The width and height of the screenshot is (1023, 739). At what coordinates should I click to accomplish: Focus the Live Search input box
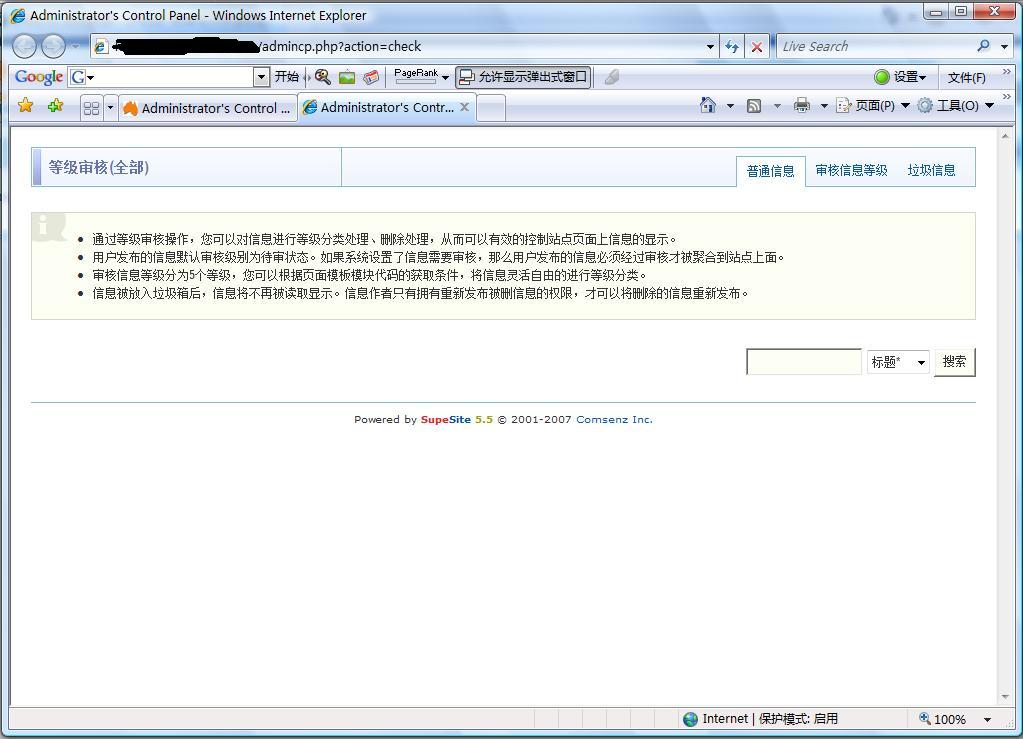[x=876, y=46]
